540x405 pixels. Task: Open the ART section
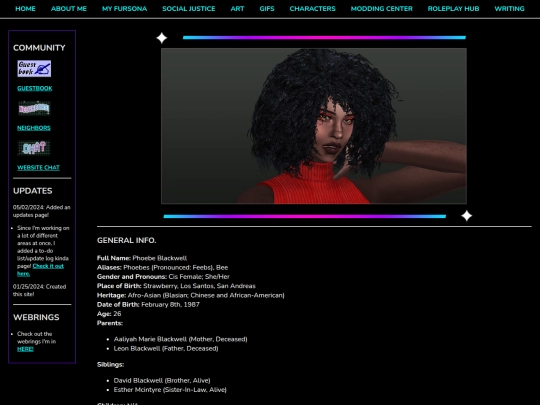(237, 9)
